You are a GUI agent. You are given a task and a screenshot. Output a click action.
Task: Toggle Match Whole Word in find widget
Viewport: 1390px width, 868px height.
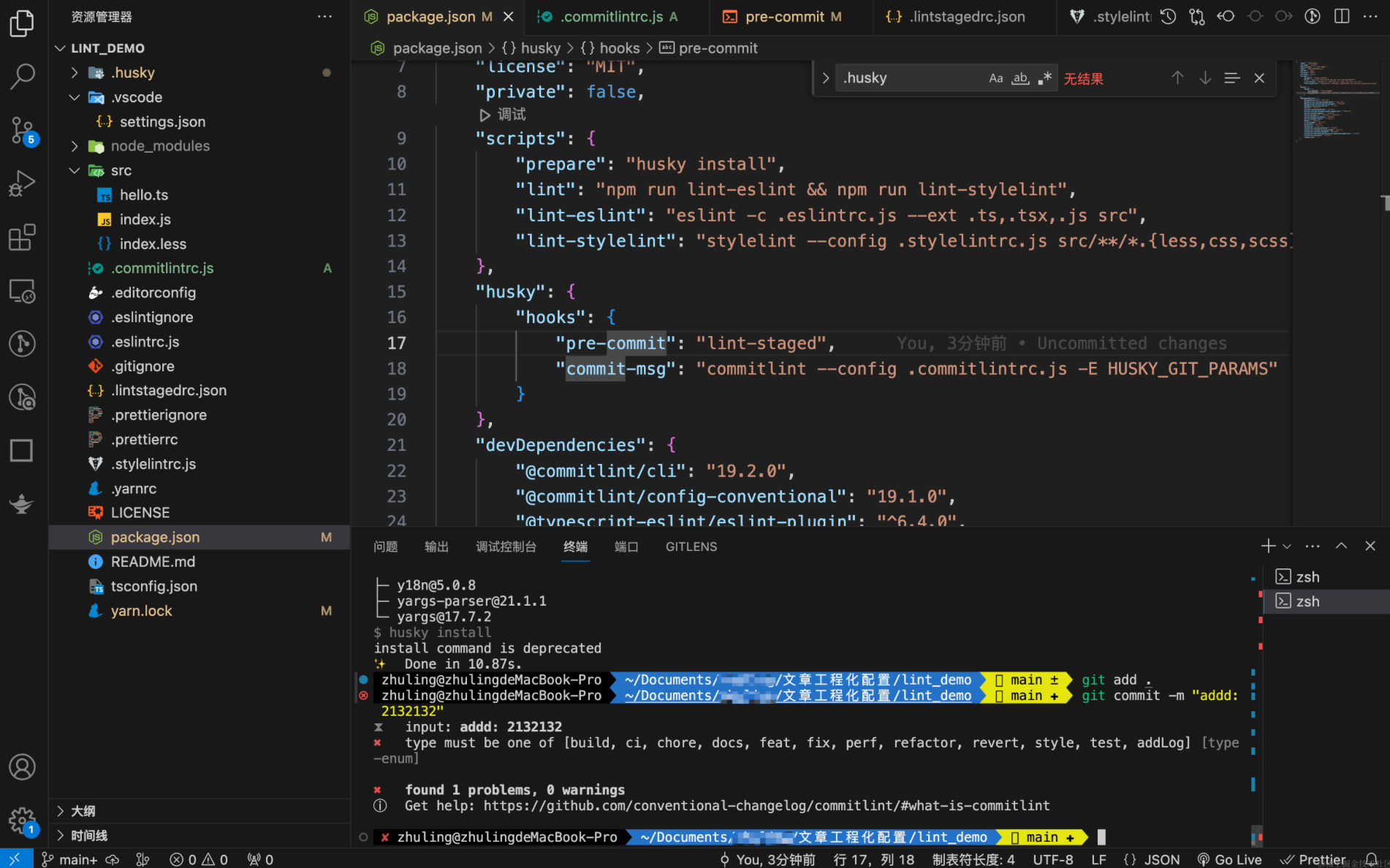(1020, 78)
